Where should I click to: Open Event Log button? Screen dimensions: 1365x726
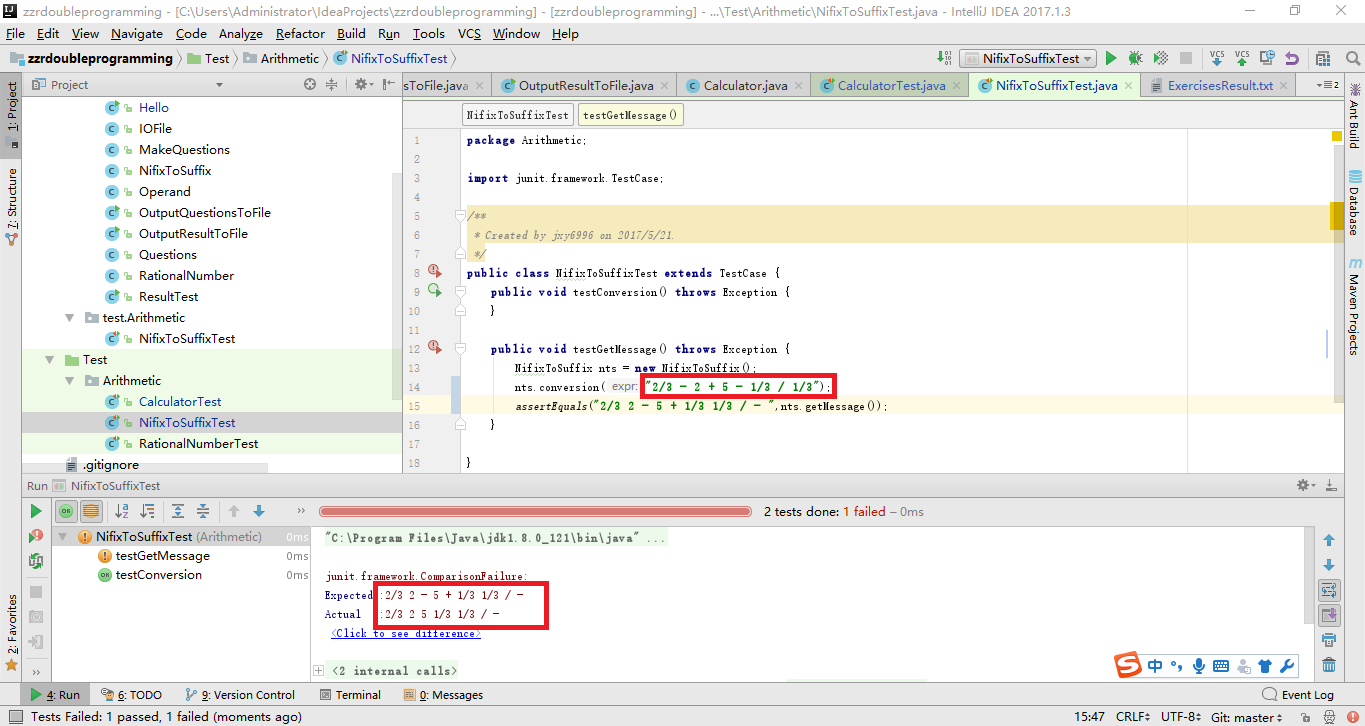point(1298,695)
